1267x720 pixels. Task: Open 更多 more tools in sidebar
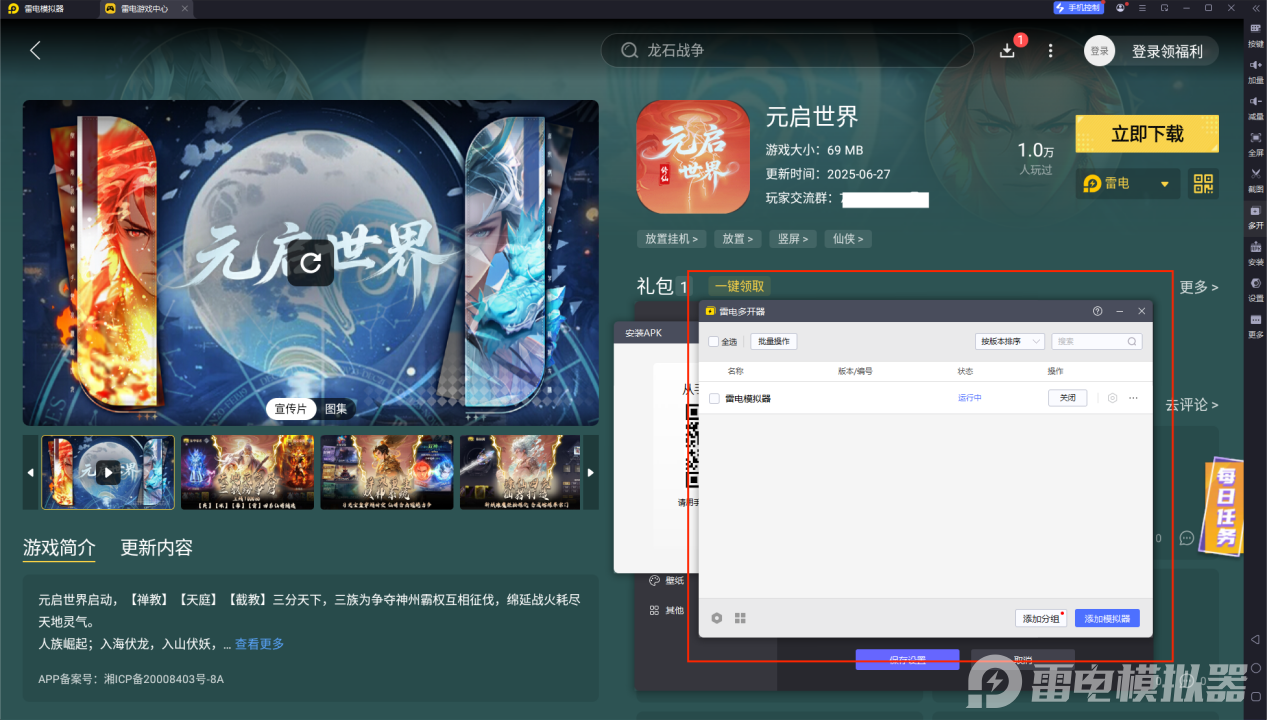pos(1256,325)
